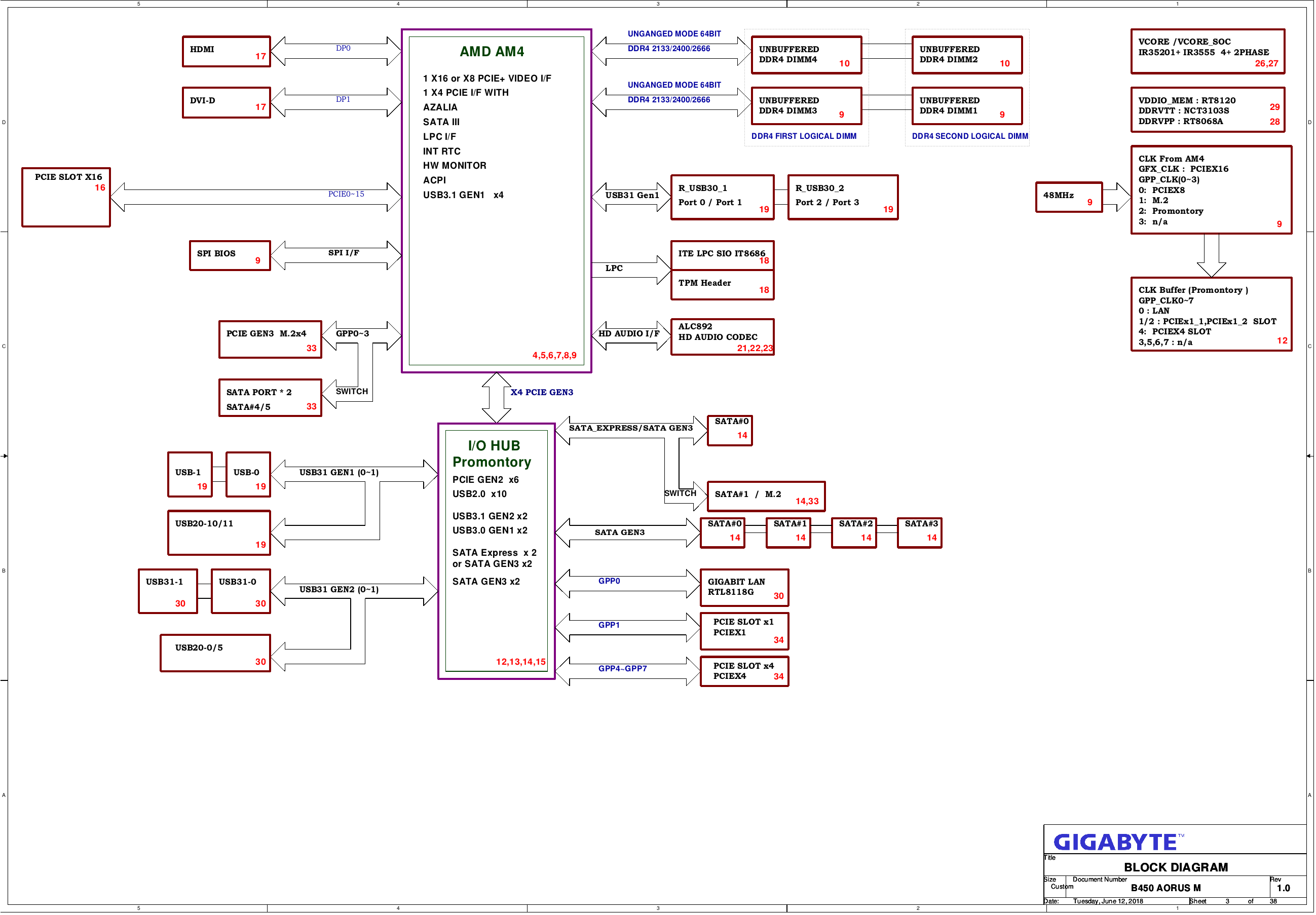Click the SATA GEN3 arrow label
1316x915 pixels.
[620, 532]
